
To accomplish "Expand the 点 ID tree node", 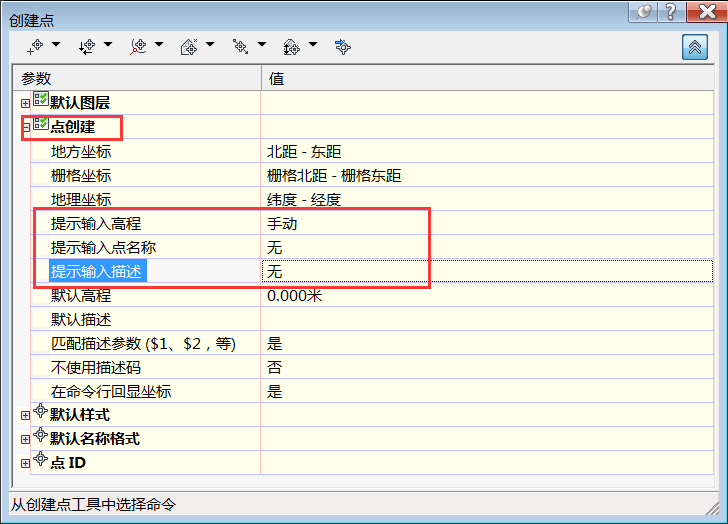I will pos(26,463).
